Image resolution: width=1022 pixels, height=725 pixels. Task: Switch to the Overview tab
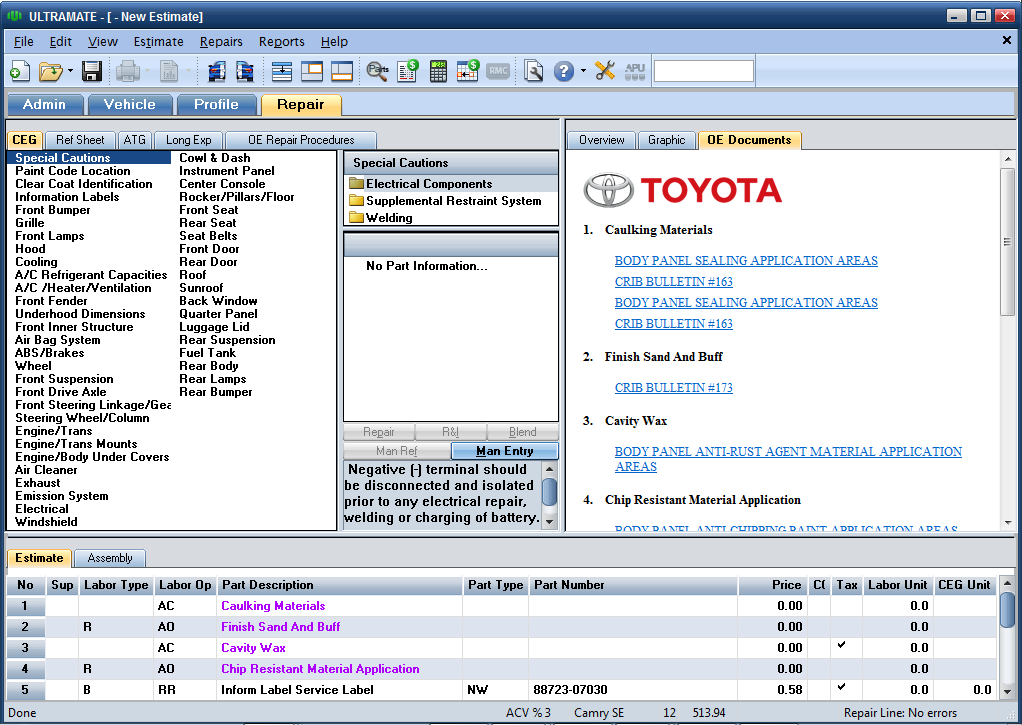(602, 140)
